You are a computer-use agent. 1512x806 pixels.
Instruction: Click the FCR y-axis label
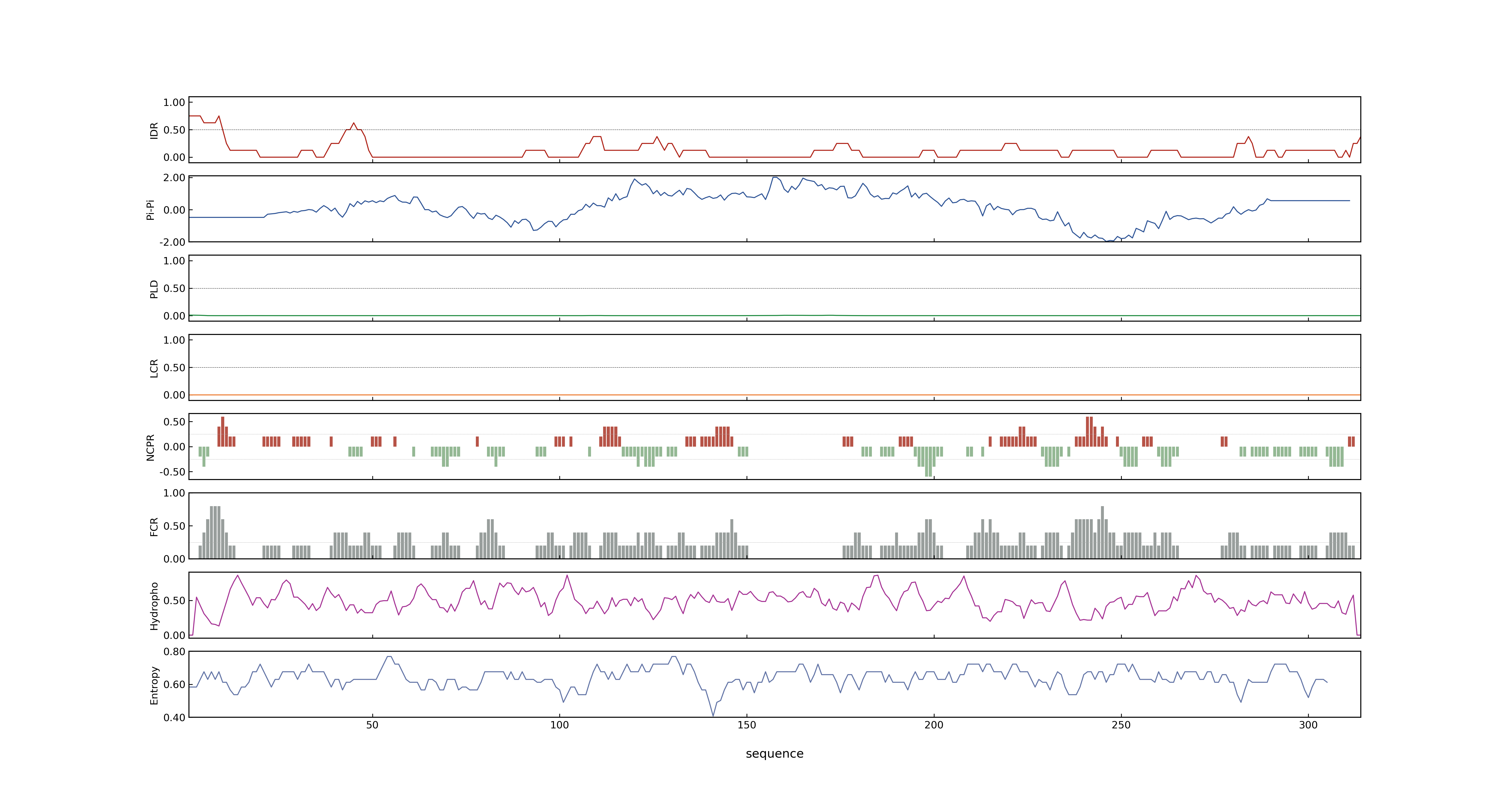[x=154, y=526]
